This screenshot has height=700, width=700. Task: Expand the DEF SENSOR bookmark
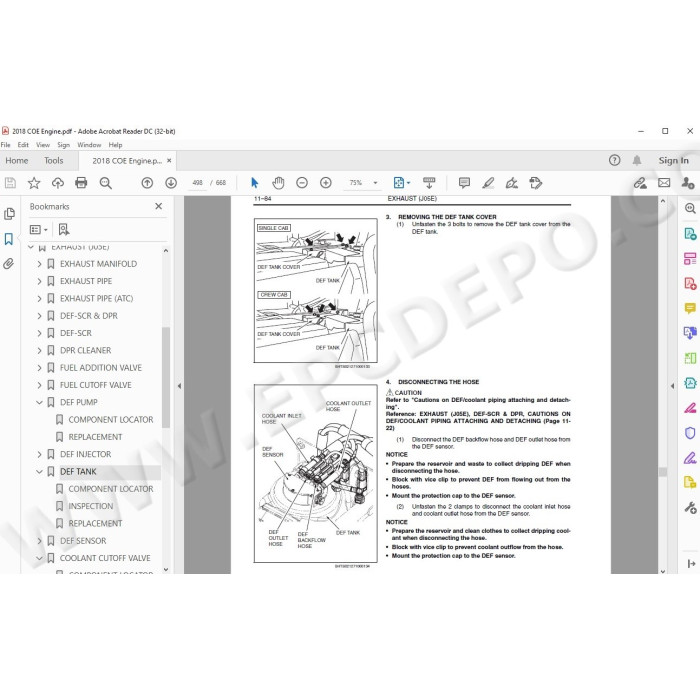[x=39, y=541]
